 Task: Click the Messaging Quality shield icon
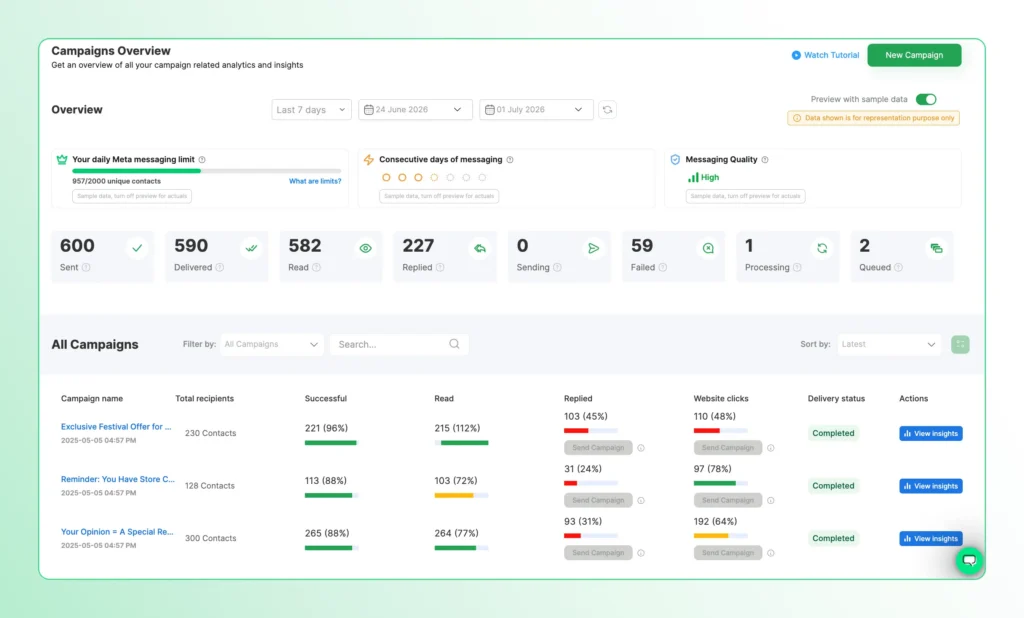(675, 159)
